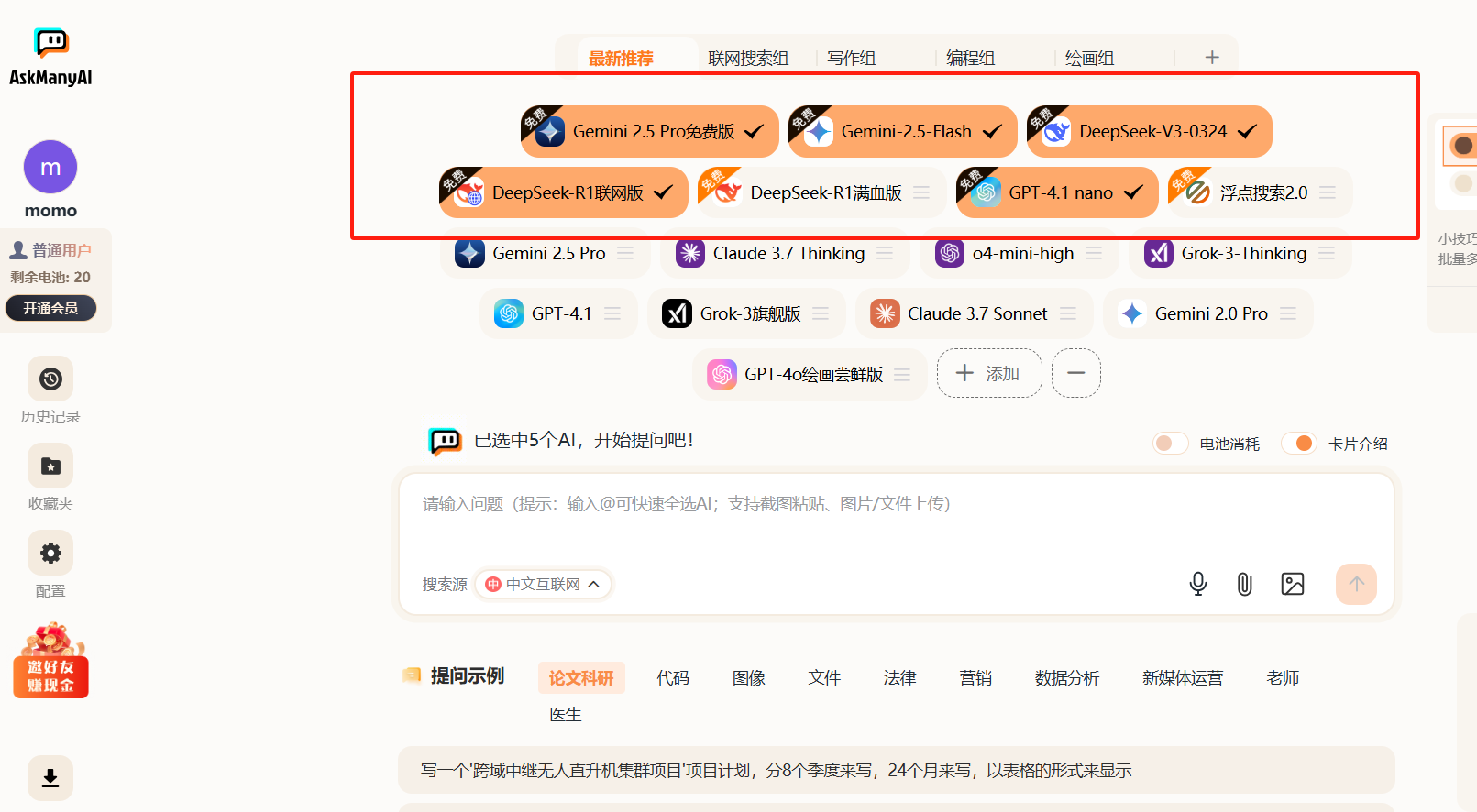The width and height of the screenshot is (1477, 812).
Task: Toggle the 电池消耗 switch
Action: tap(1170, 444)
